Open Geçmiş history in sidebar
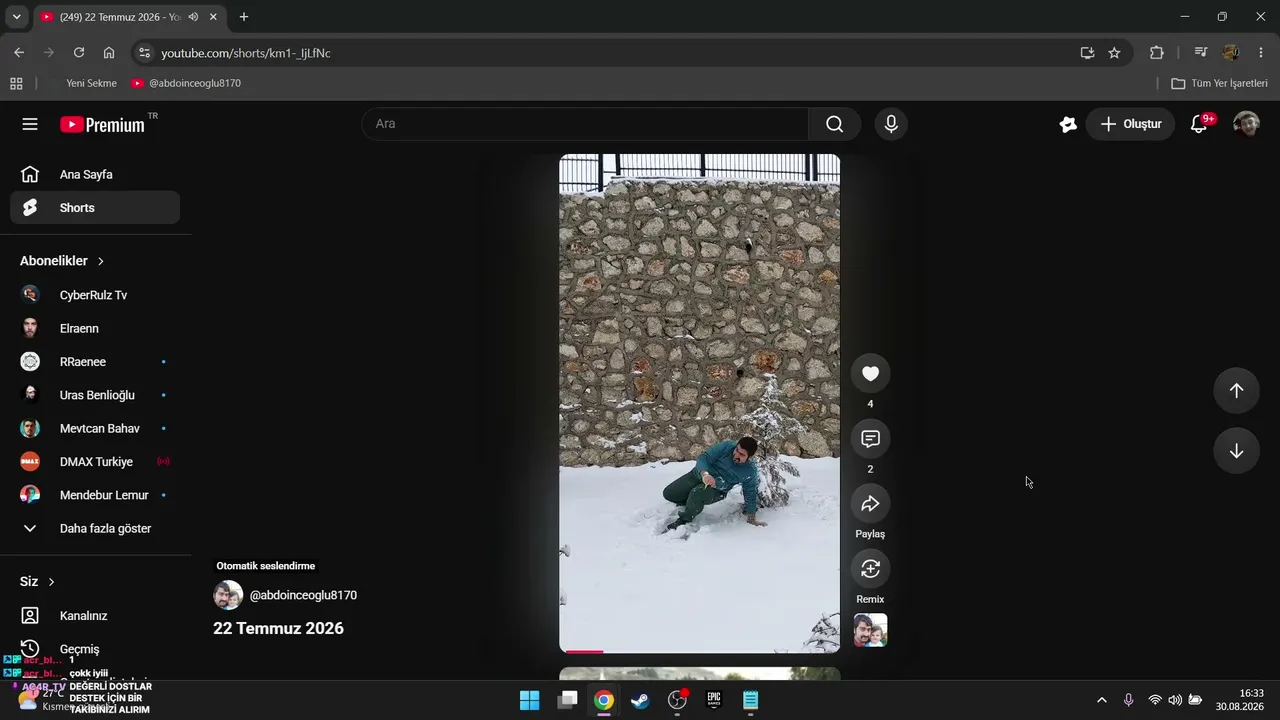This screenshot has height=720, width=1280. [95, 649]
